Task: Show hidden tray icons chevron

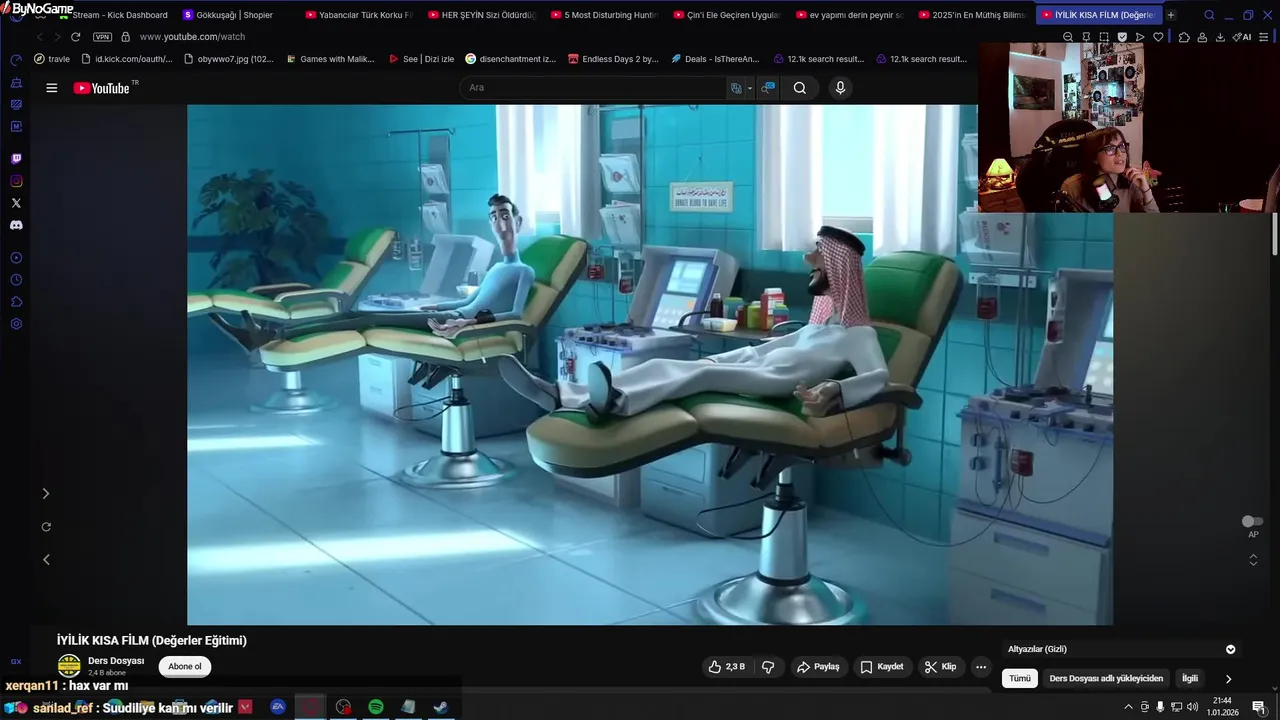Action: click(x=1129, y=707)
